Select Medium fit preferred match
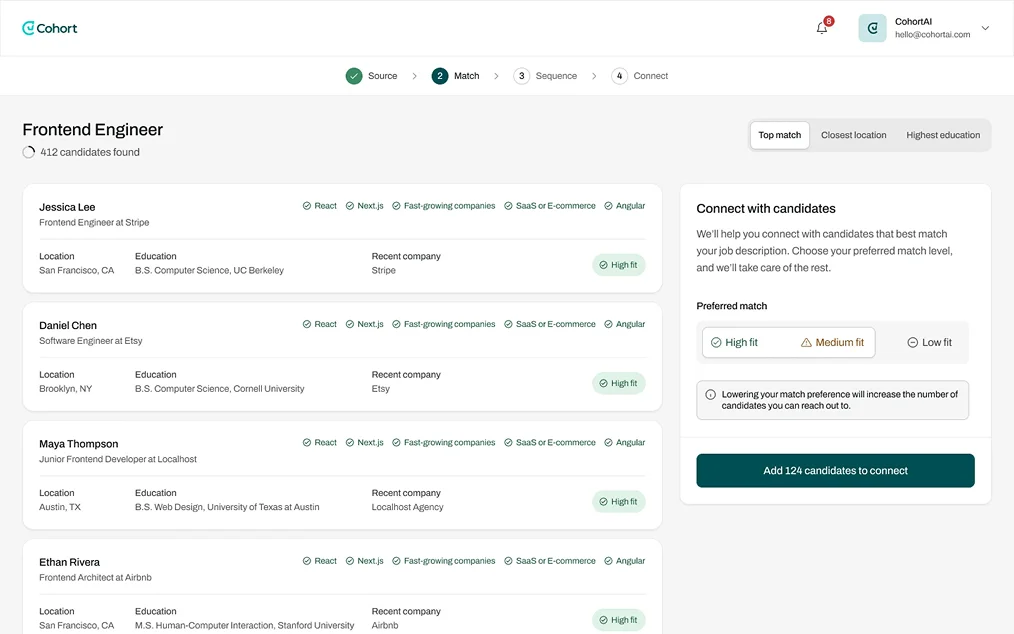Screen dimensions: 1014x634 (x=832, y=342)
